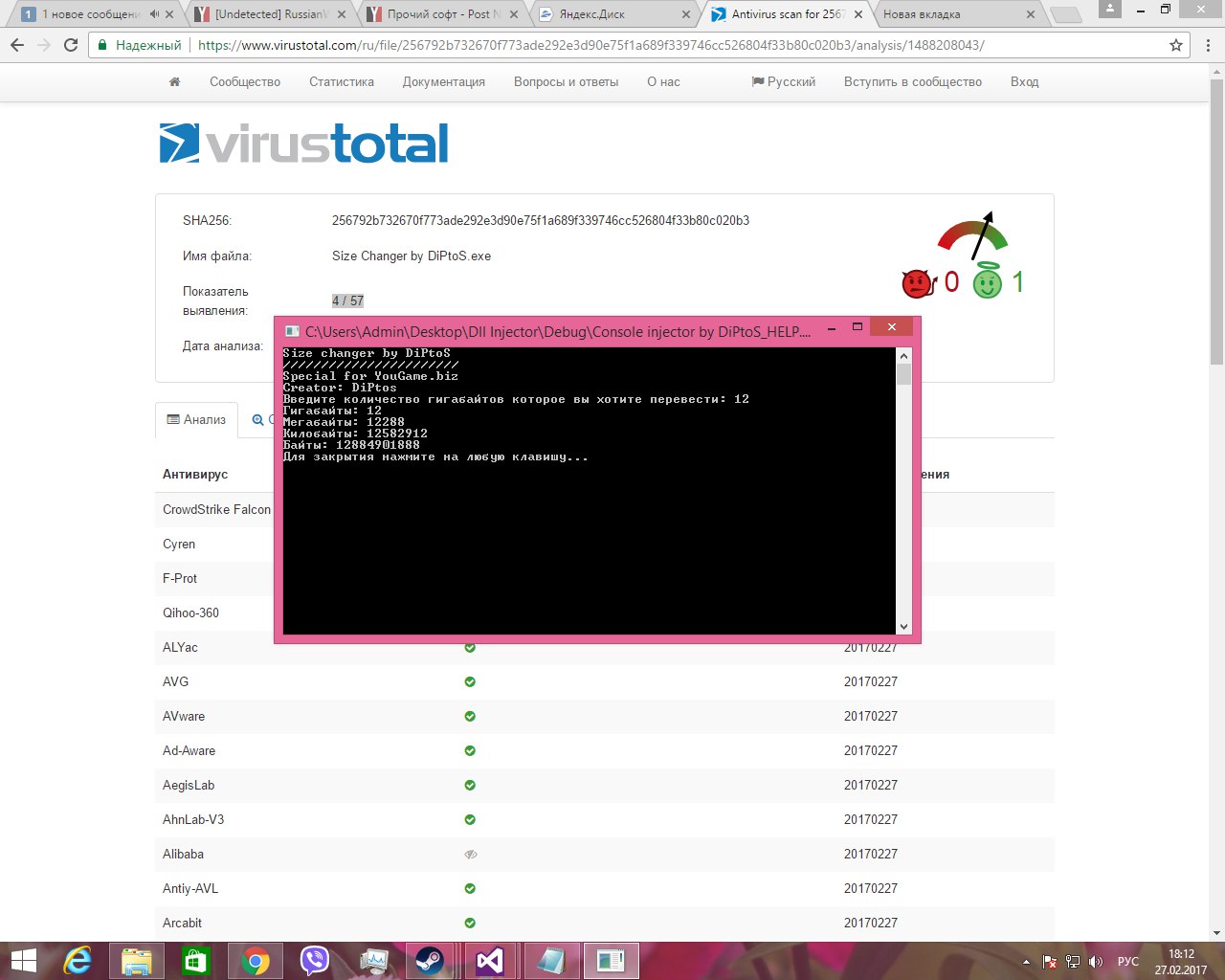Screen dimensions: 1225x980
Task: Open Visual Studio from the taskbar
Action: (x=489, y=960)
